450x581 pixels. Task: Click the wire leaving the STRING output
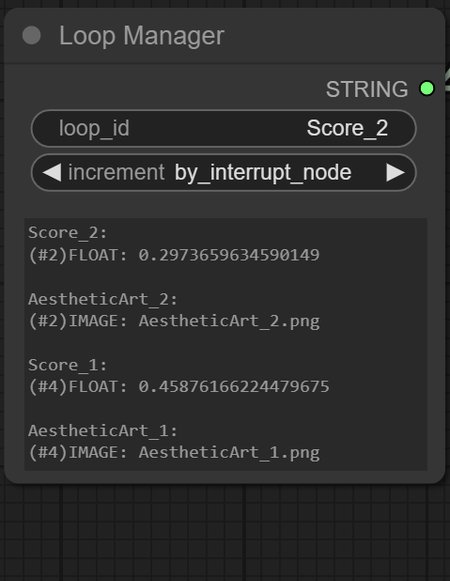click(x=447, y=80)
